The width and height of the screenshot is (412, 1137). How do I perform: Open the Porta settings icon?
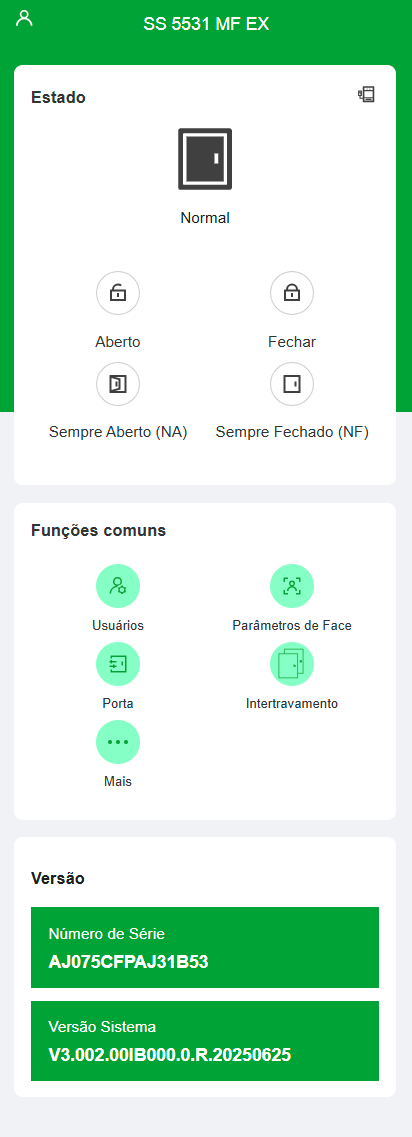118,664
